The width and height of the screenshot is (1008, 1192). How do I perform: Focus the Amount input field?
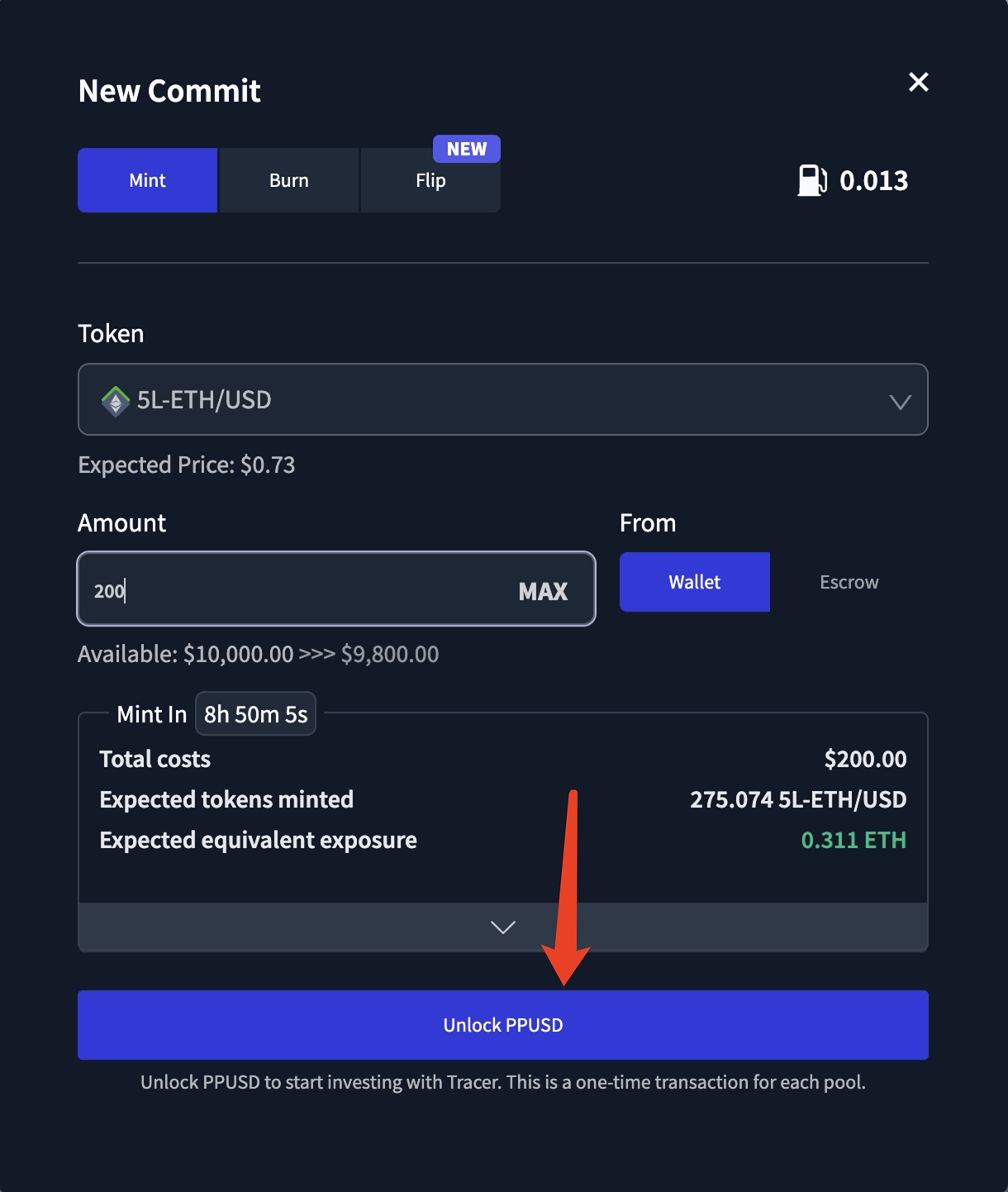pyautogui.click(x=297, y=590)
